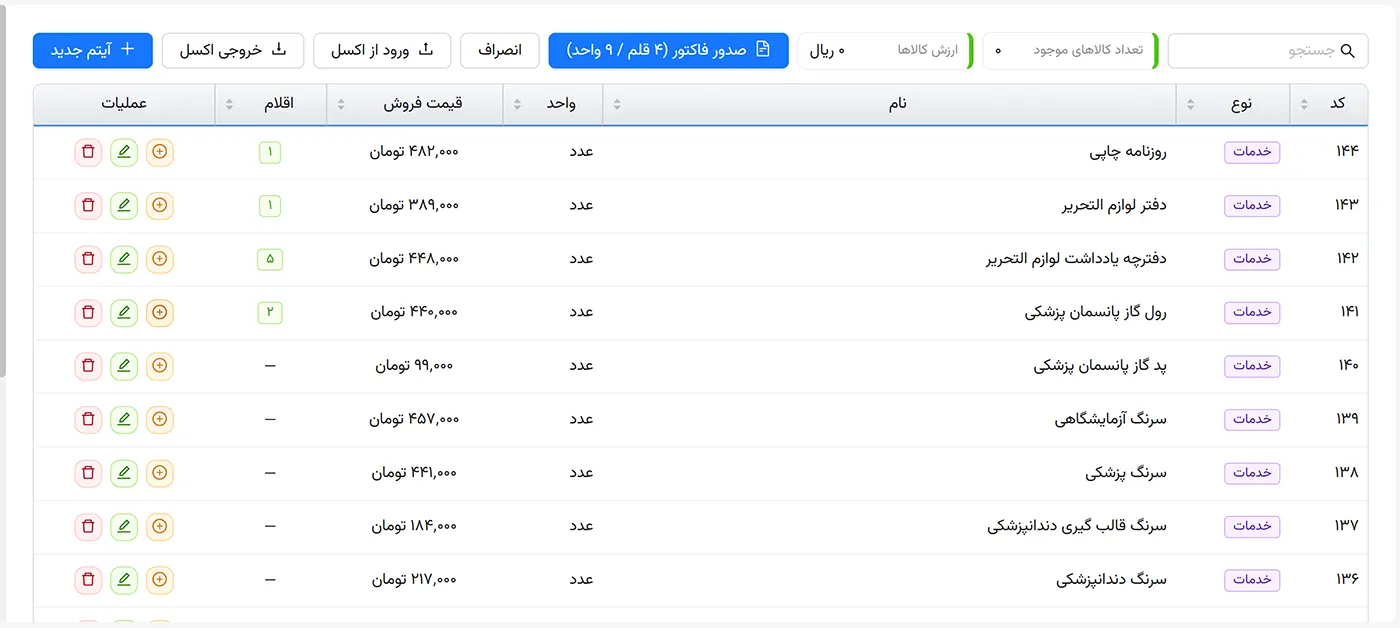Select price ۹۹,۰۰۰ تومان cell
Screen dimensions: 1400x628
(414, 366)
